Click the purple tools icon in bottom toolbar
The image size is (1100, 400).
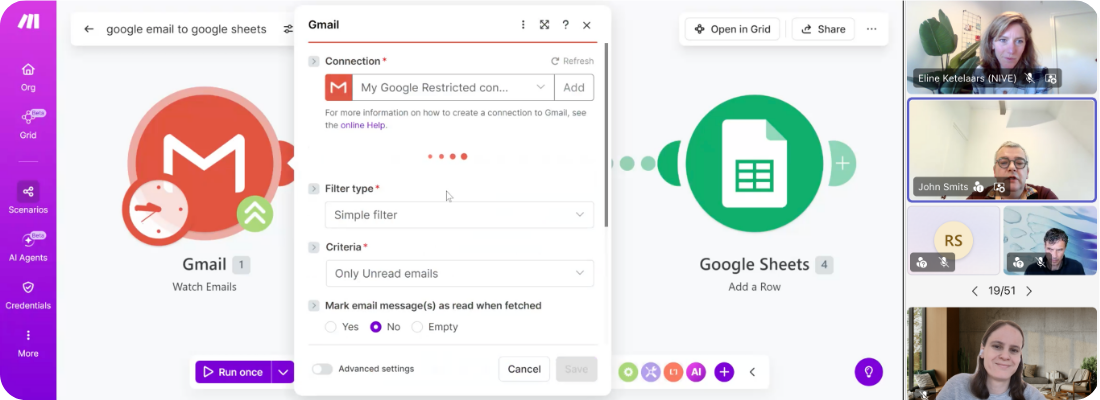pyautogui.click(x=650, y=372)
